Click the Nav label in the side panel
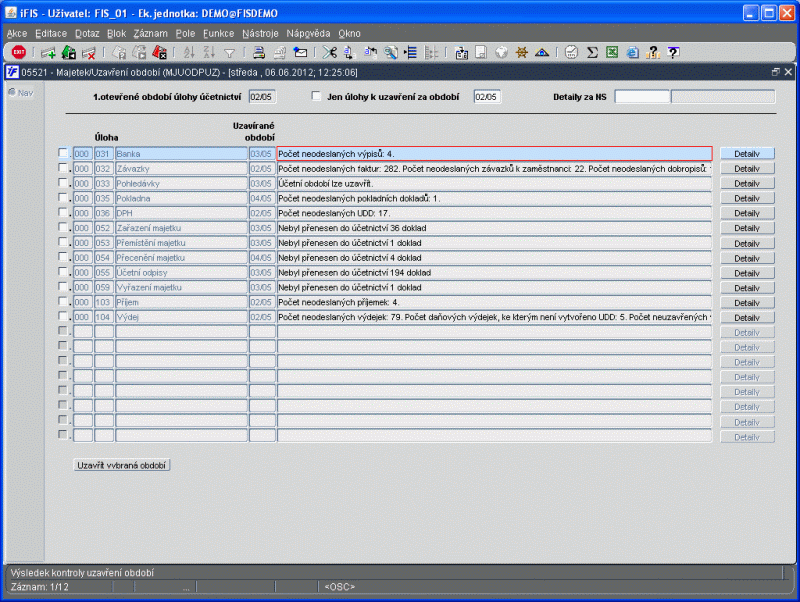 coord(25,93)
